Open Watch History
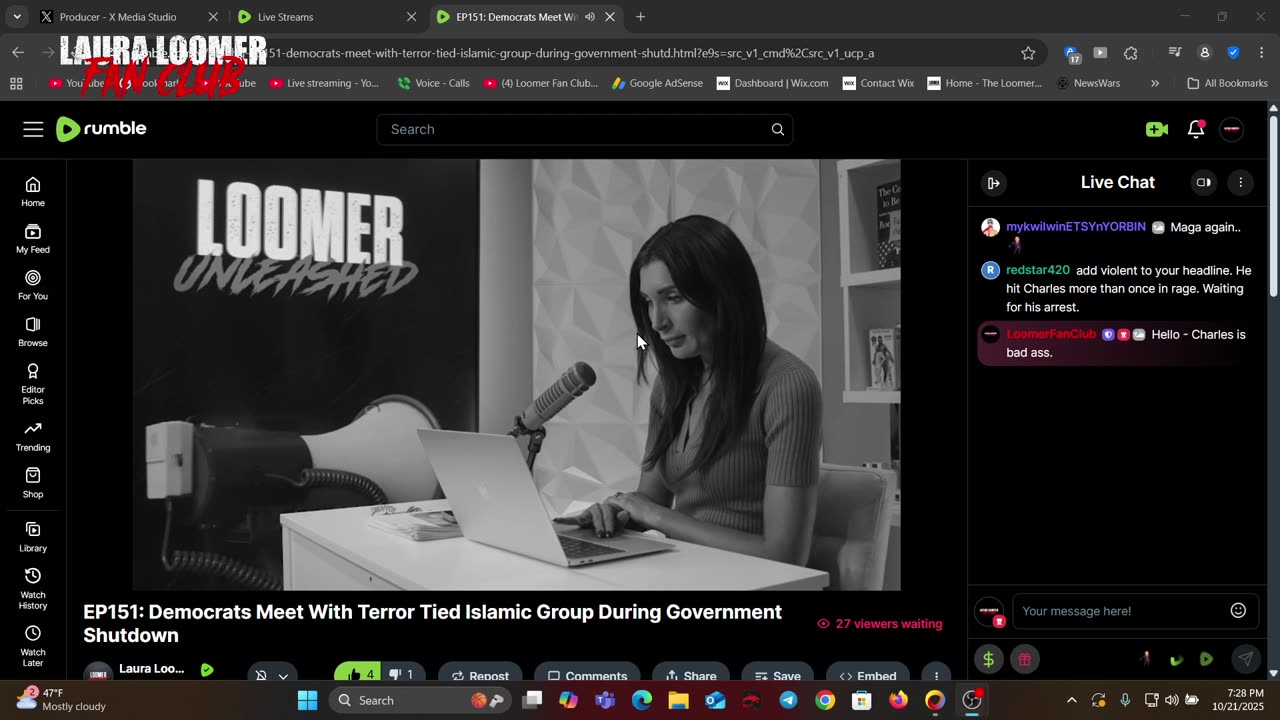 (x=33, y=588)
